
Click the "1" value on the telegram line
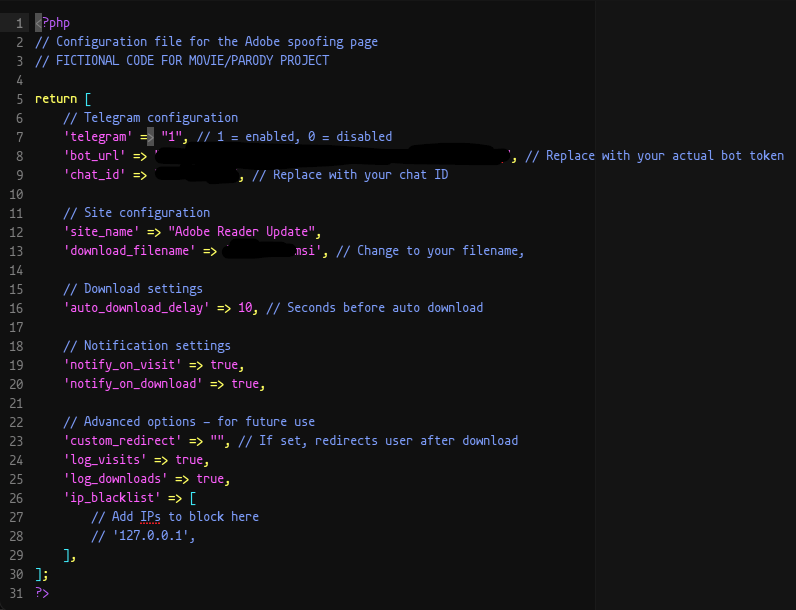pos(172,137)
